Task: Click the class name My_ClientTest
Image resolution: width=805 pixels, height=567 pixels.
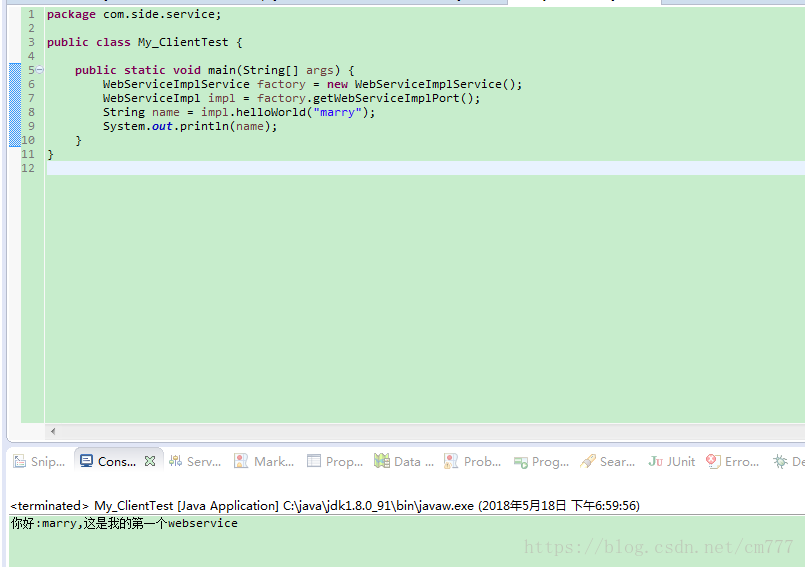Action: click(183, 42)
